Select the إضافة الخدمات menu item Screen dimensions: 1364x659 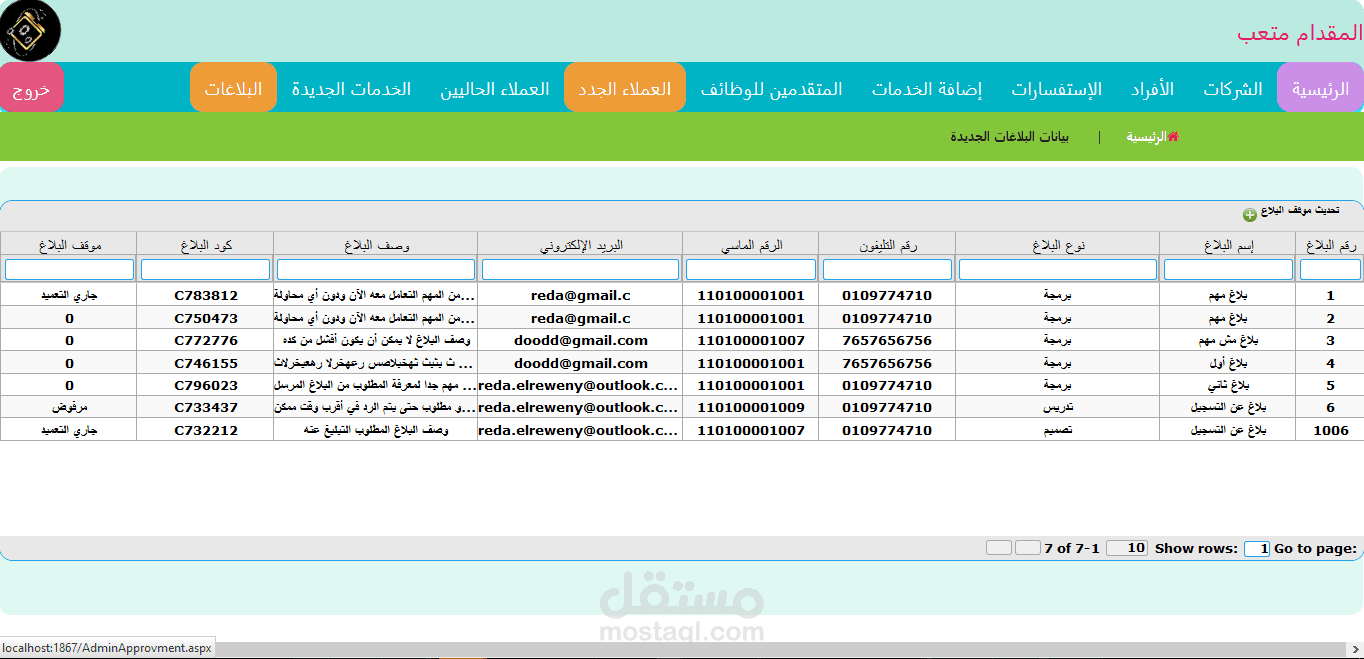pyautogui.click(x=926, y=88)
